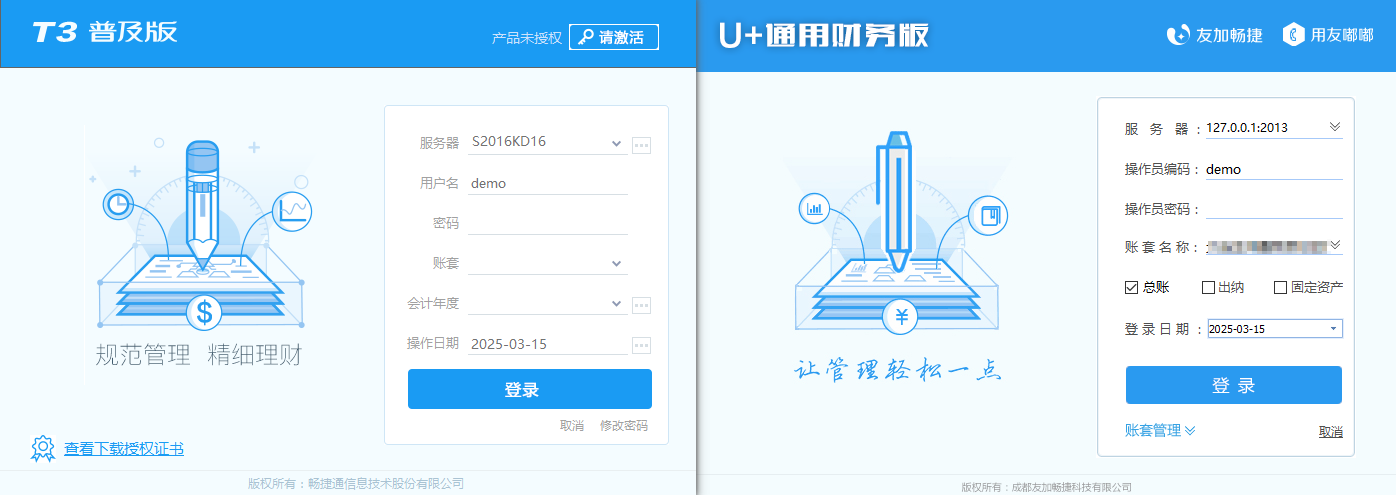Click the 操作日期 field 2025-03-15 in T3

coord(547,344)
